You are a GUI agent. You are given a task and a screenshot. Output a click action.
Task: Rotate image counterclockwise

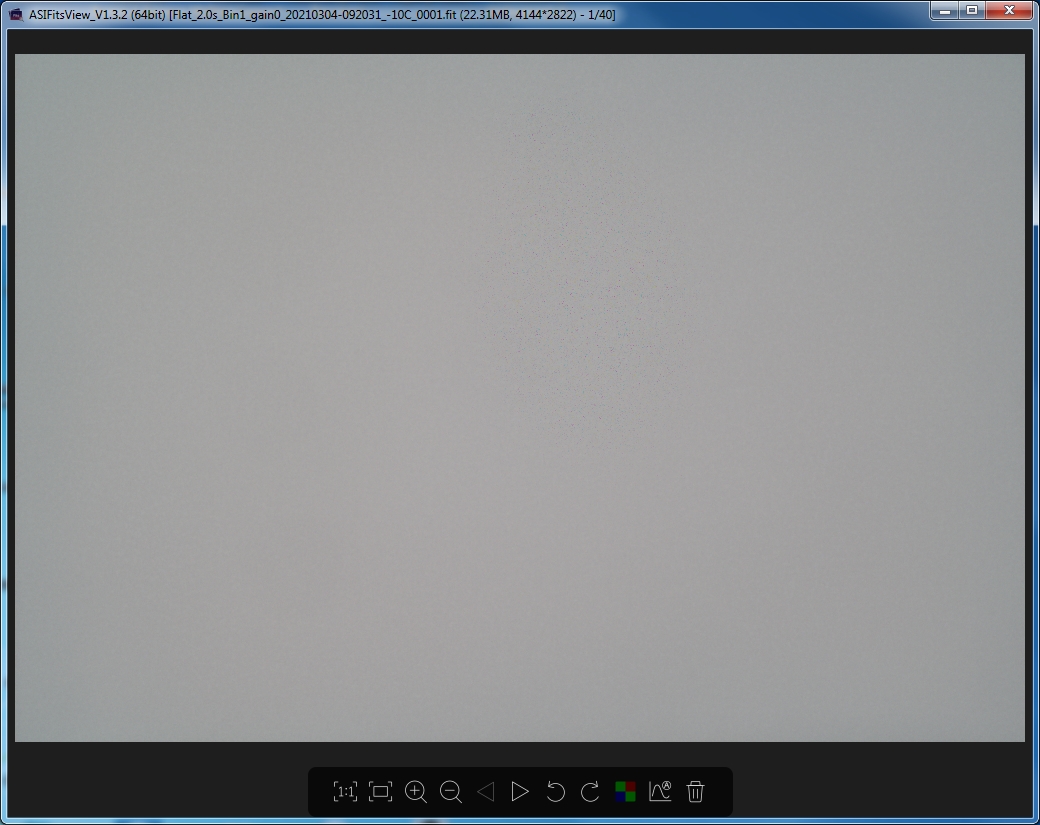coord(555,791)
